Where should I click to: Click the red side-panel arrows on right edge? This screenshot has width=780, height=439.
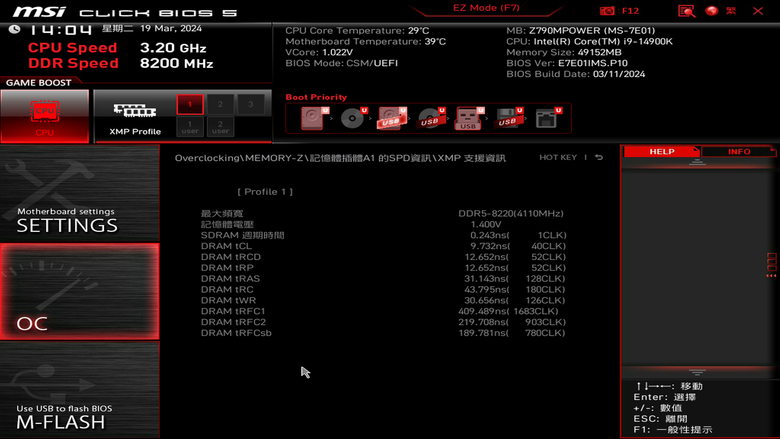(x=771, y=264)
